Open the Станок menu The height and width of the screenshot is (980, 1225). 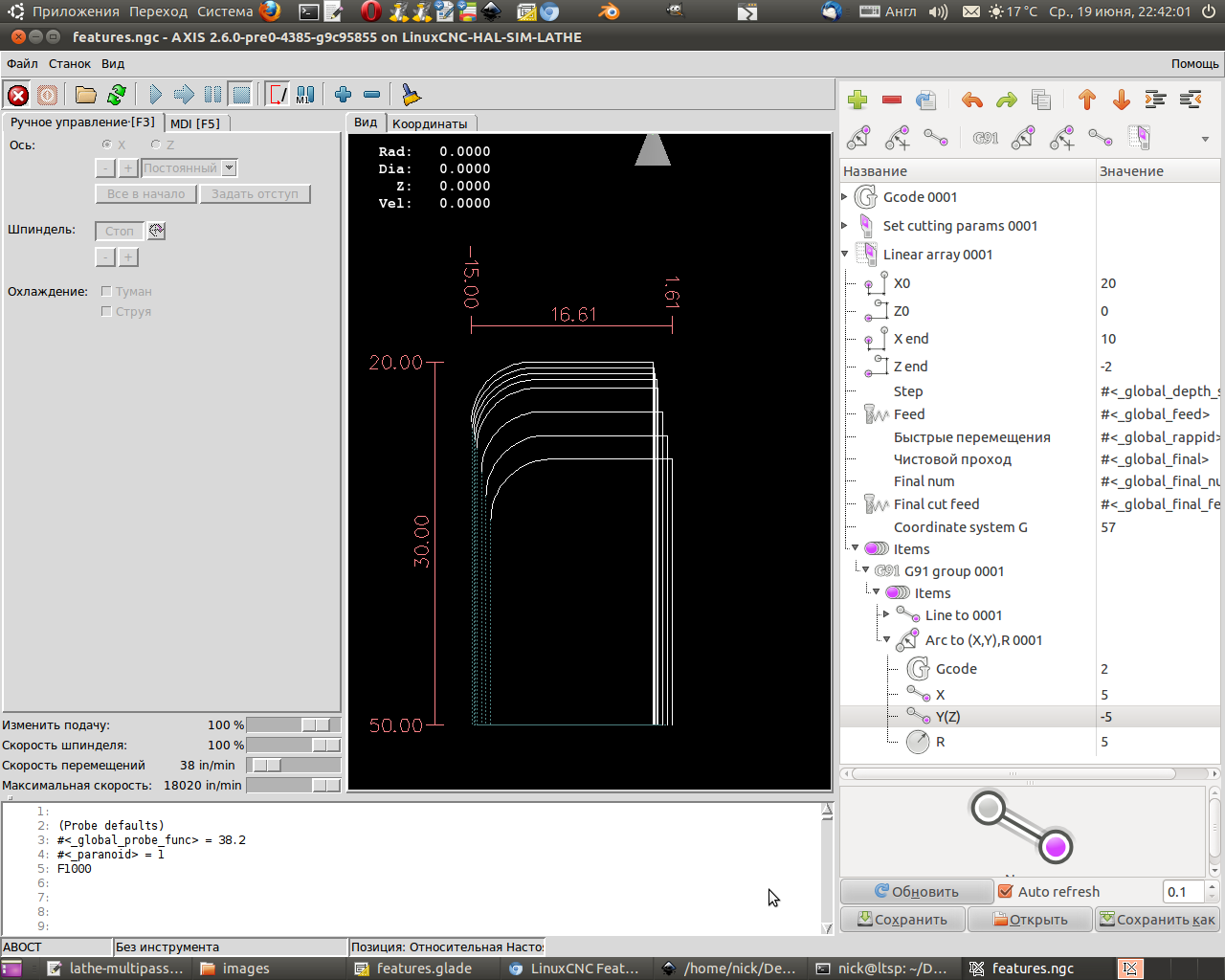(70, 64)
